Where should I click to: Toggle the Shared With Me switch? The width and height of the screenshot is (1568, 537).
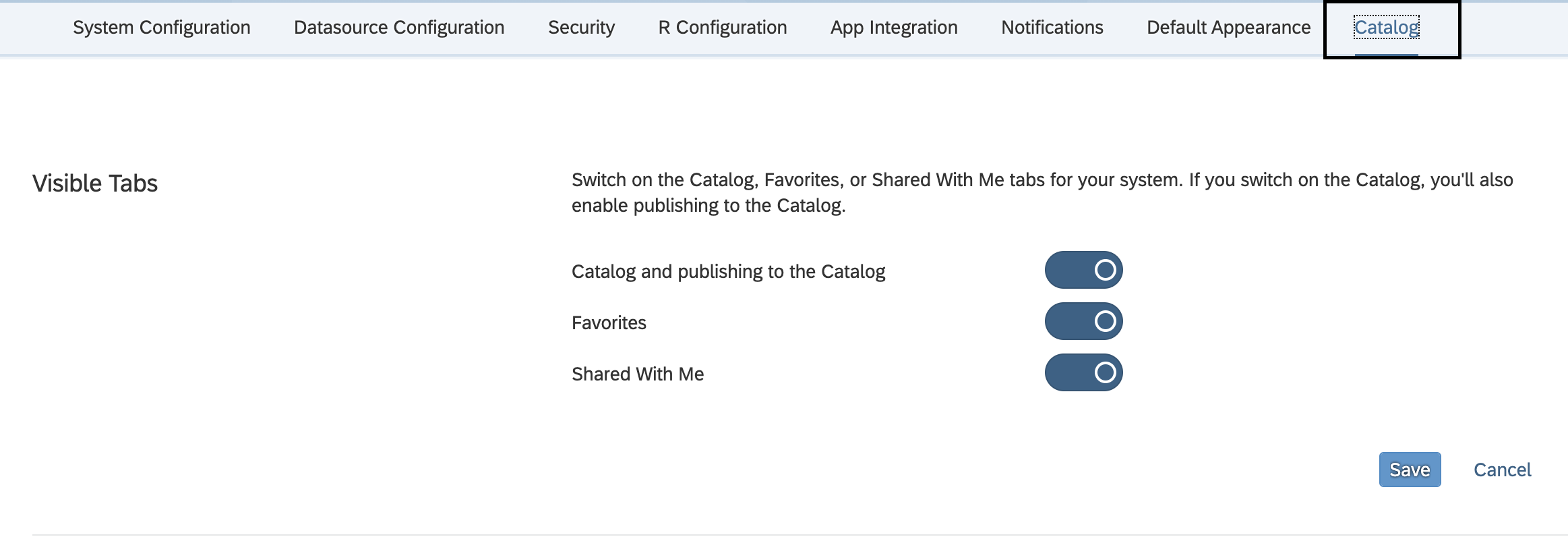tap(1083, 372)
